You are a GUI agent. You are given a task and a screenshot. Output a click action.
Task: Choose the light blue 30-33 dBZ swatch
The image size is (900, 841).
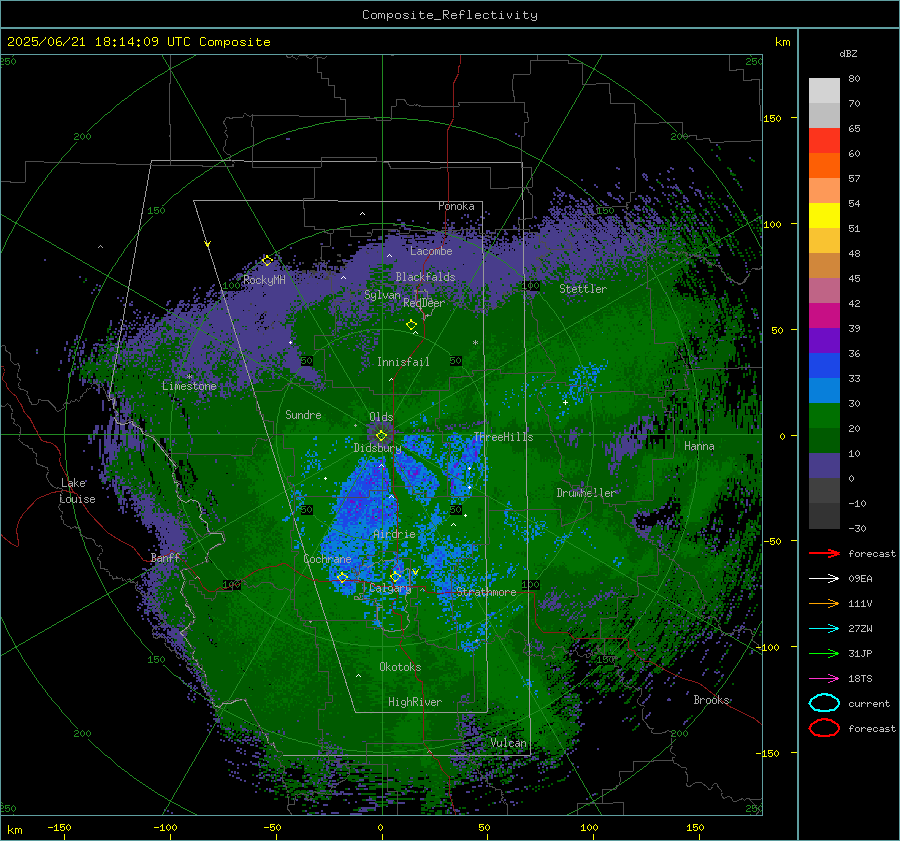pos(824,390)
